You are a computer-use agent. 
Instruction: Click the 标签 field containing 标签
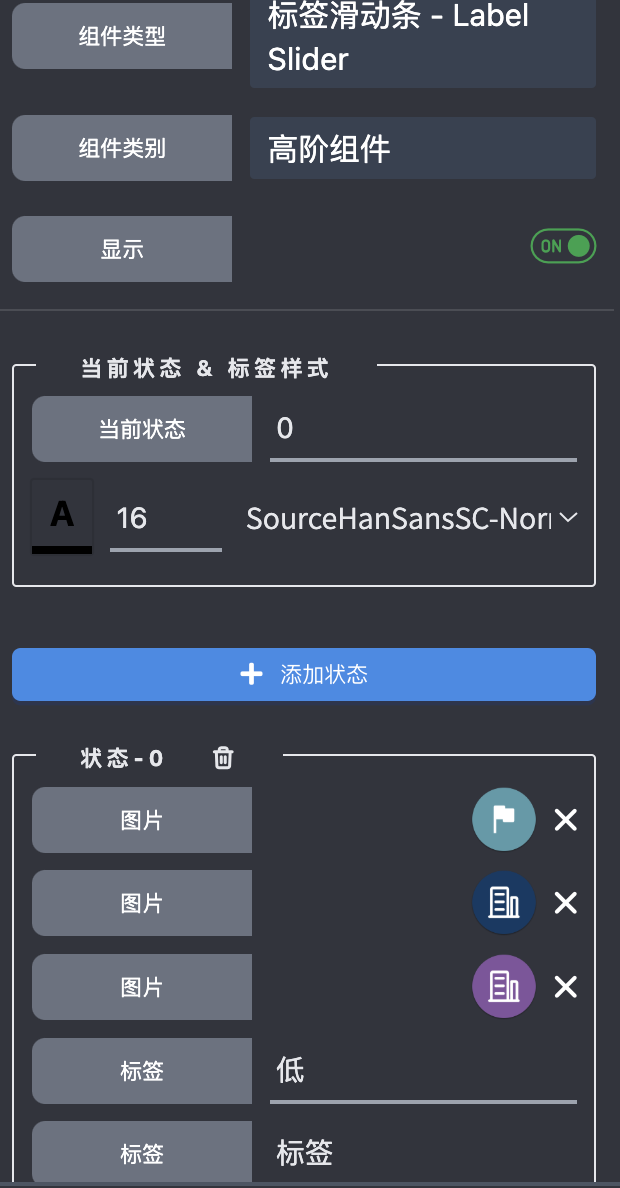(x=423, y=1154)
